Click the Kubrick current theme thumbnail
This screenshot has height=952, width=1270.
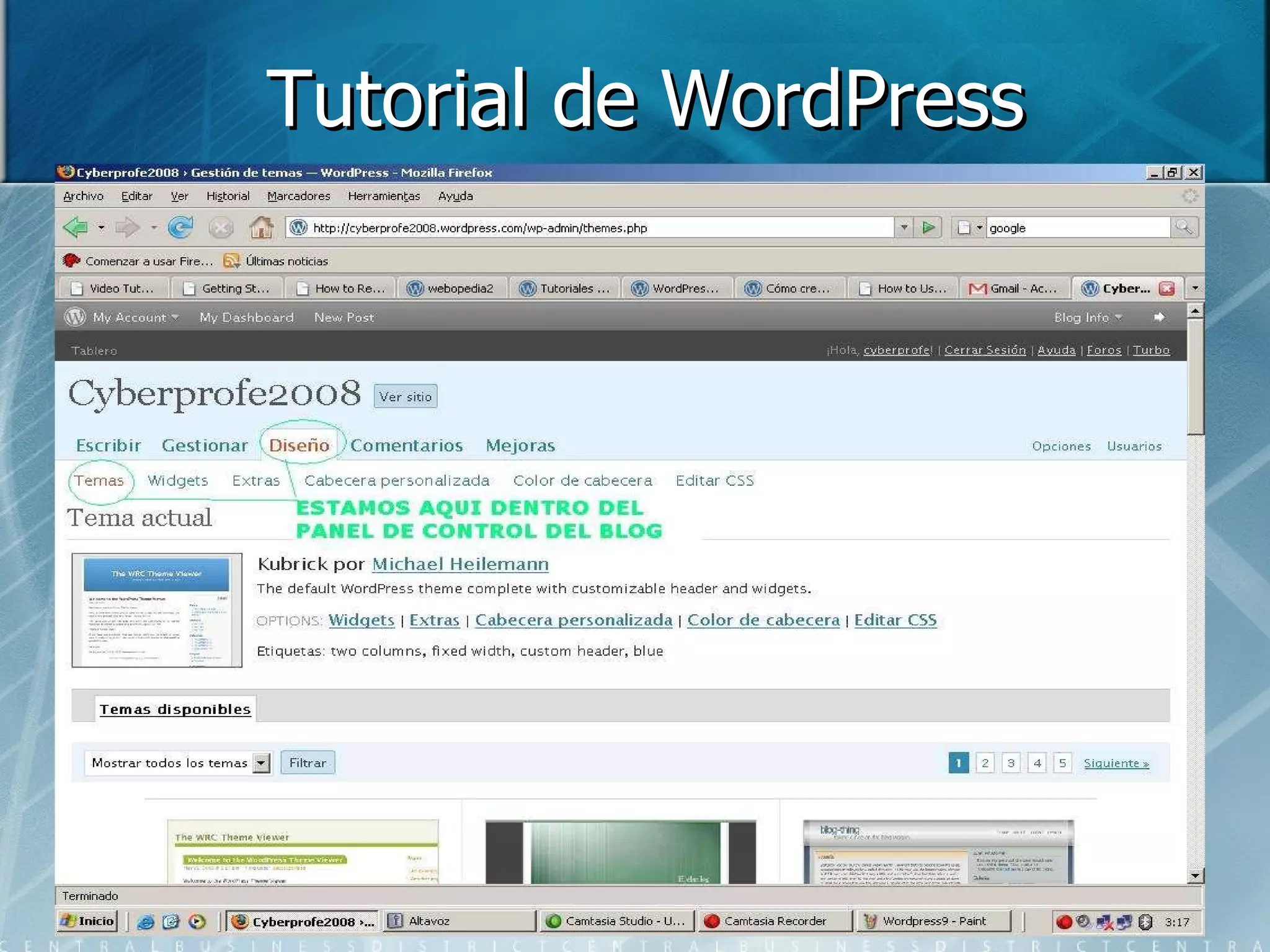pyautogui.click(x=157, y=610)
